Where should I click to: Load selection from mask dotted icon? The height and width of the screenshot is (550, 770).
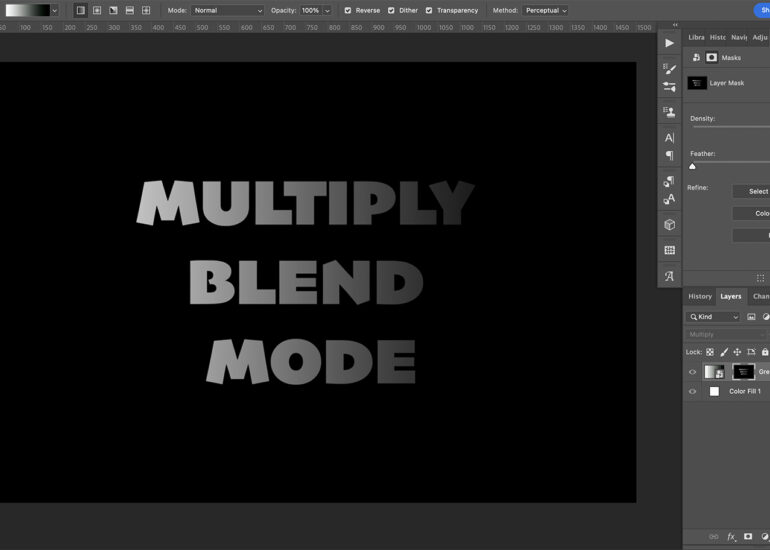tap(761, 278)
